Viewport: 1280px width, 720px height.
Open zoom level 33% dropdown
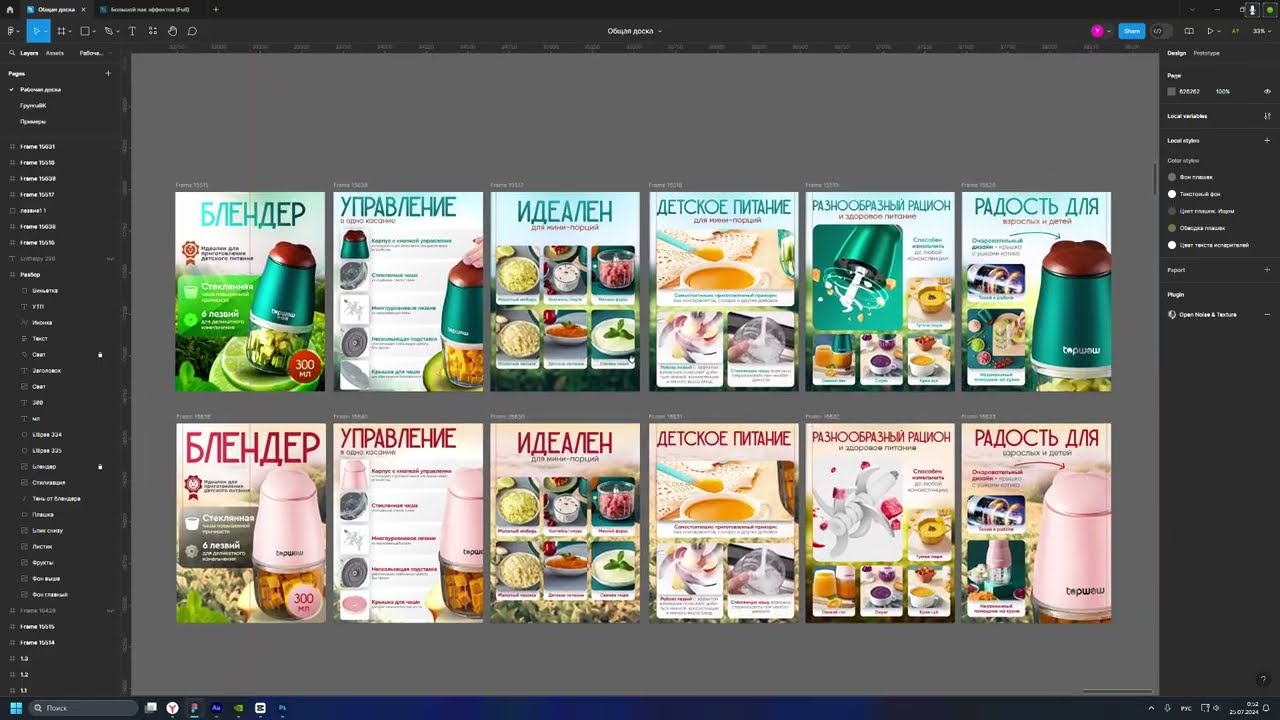coord(1261,31)
